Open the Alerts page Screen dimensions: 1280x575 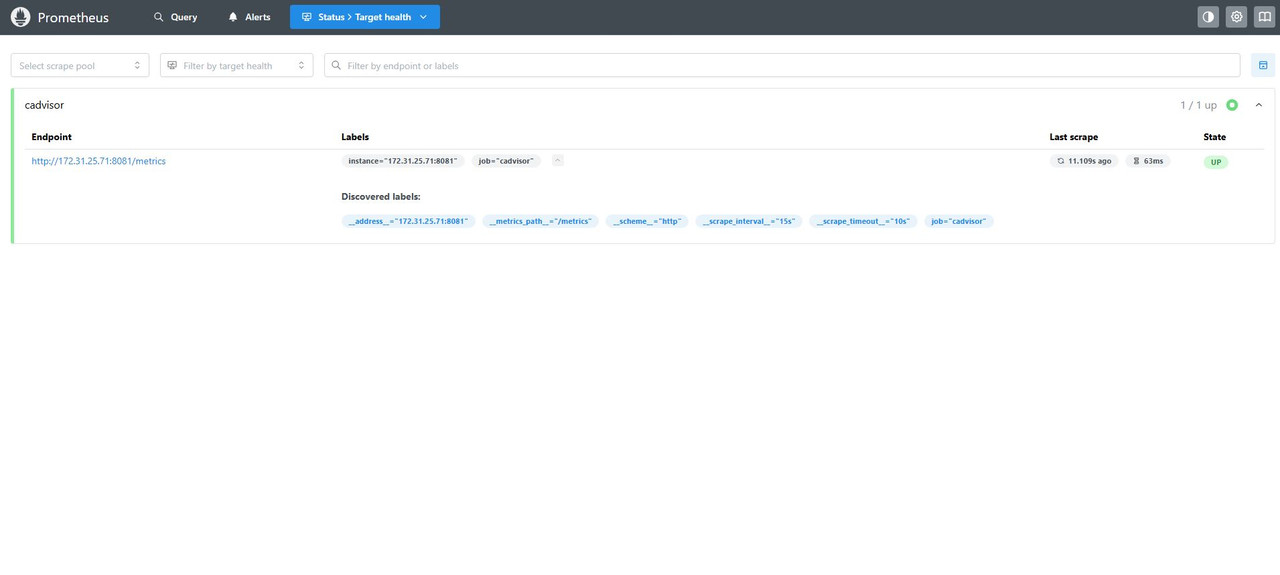tap(249, 17)
